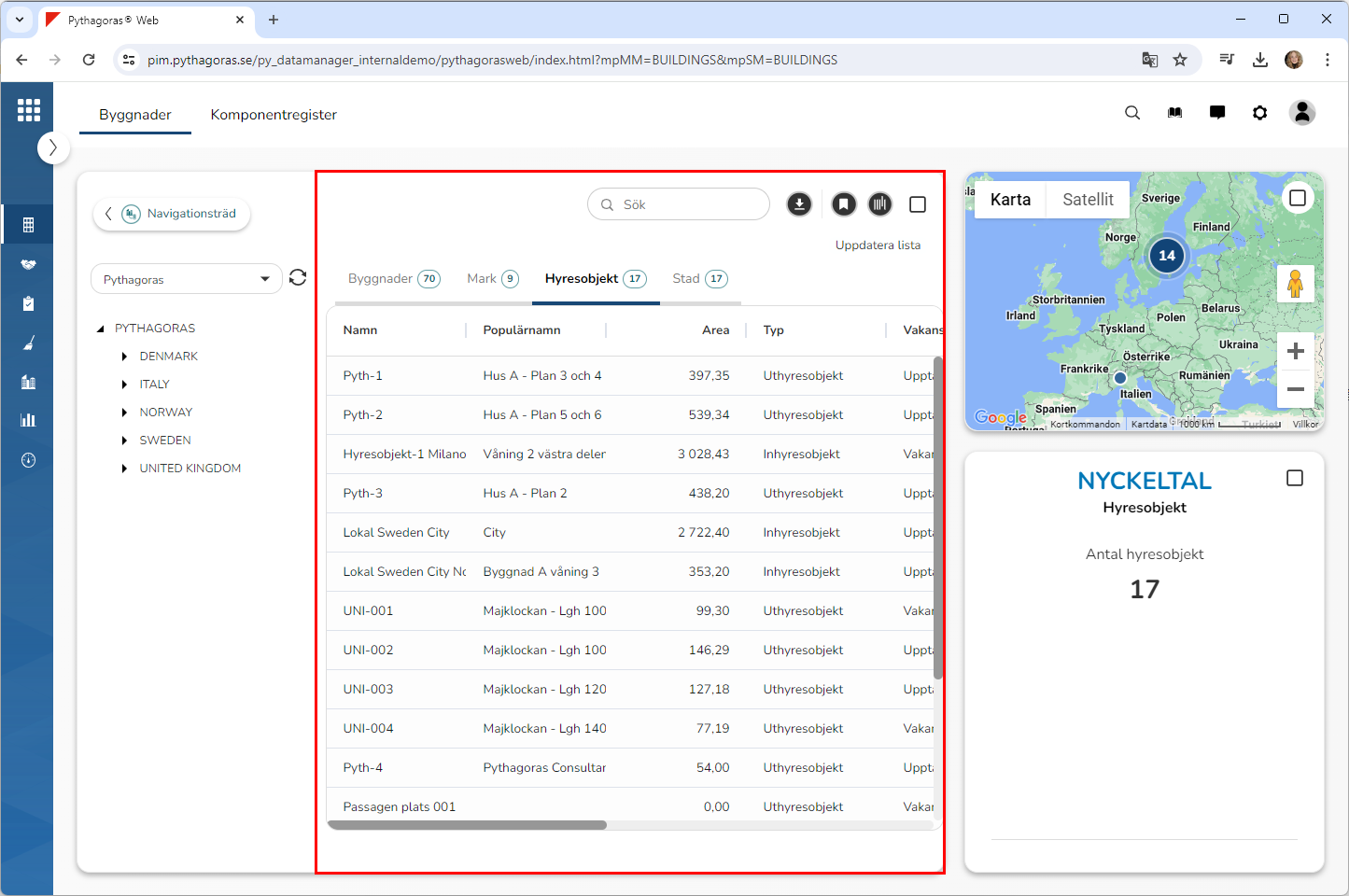Click the chat message icon in header
The width and height of the screenshot is (1349, 896).
(x=1217, y=113)
